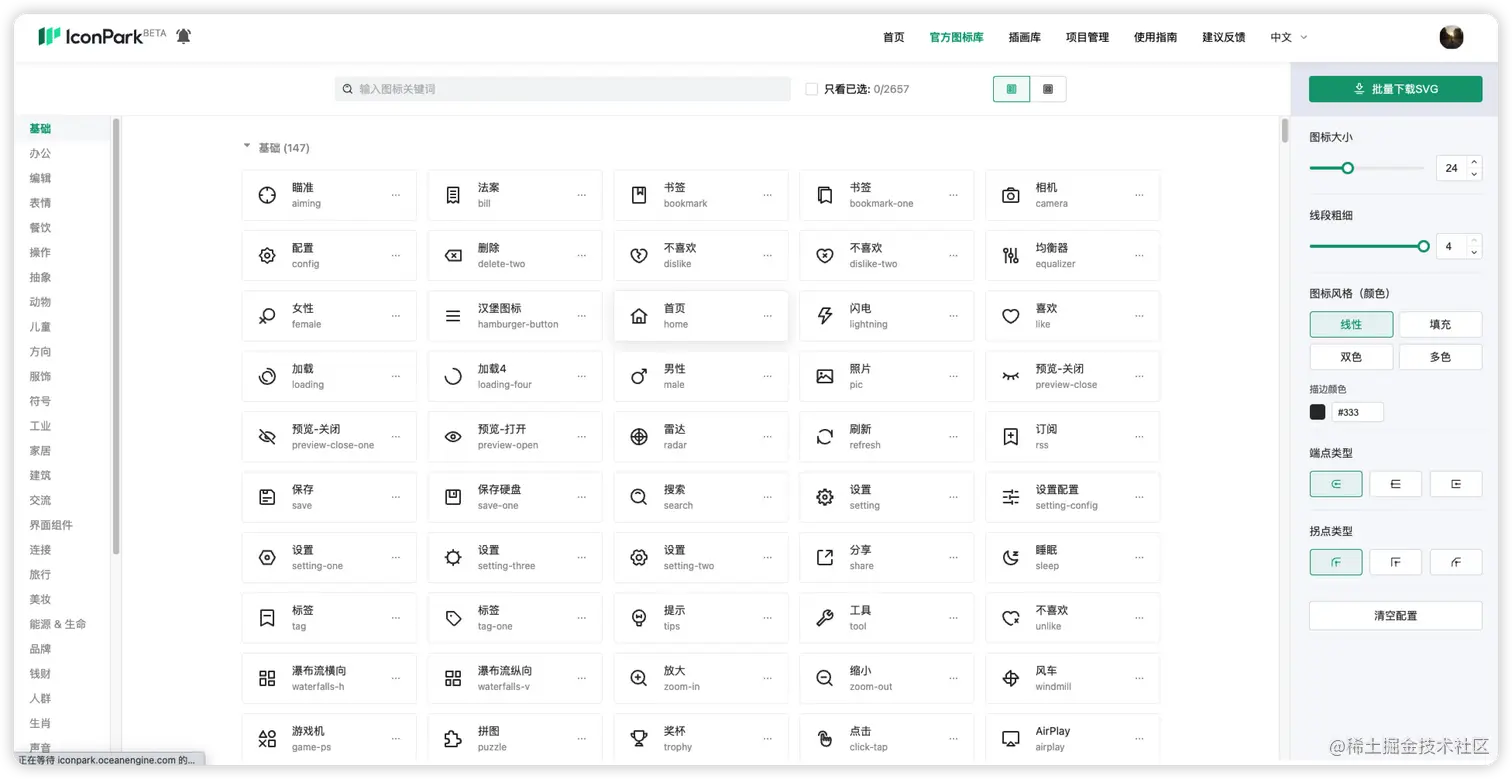Enable the 只看已选 checkbox
Screen dimensions: 1512x779
811,89
